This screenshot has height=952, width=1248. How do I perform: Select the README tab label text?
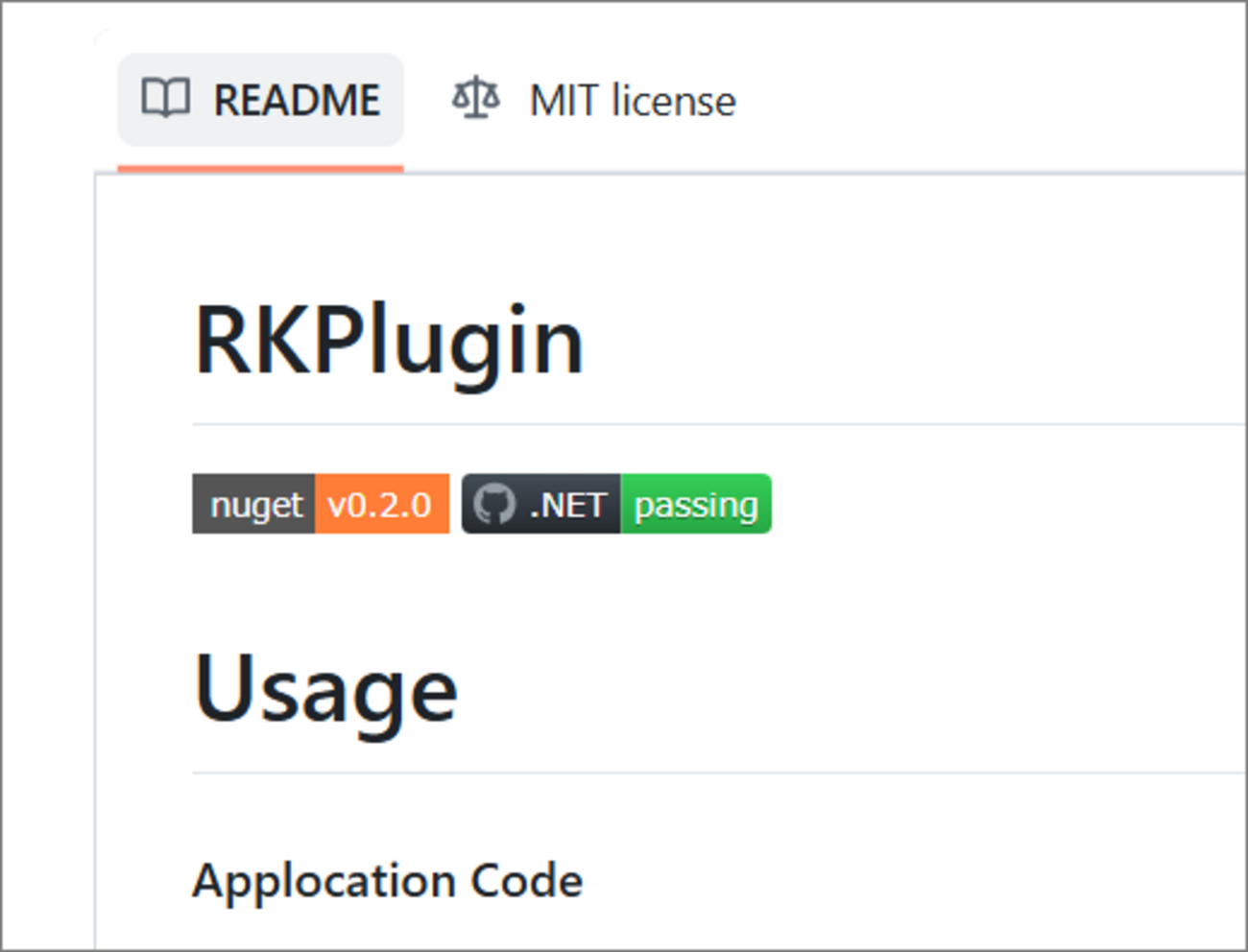pos(298,98)
